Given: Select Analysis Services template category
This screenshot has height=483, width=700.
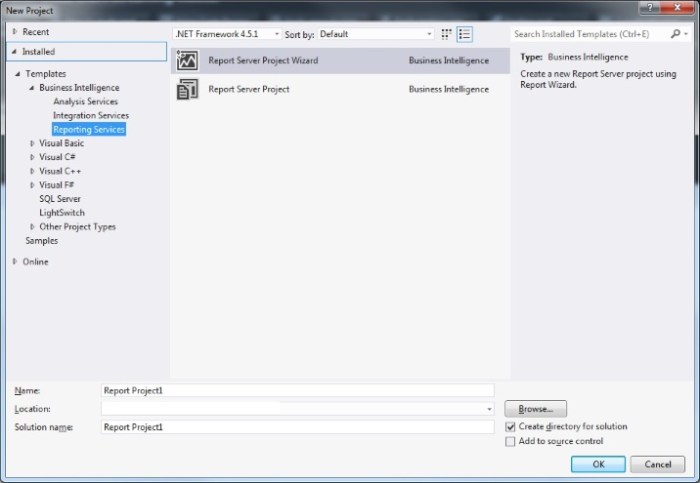Looking at the screenshot, I should pyautogui.click(x=85, y=101).
